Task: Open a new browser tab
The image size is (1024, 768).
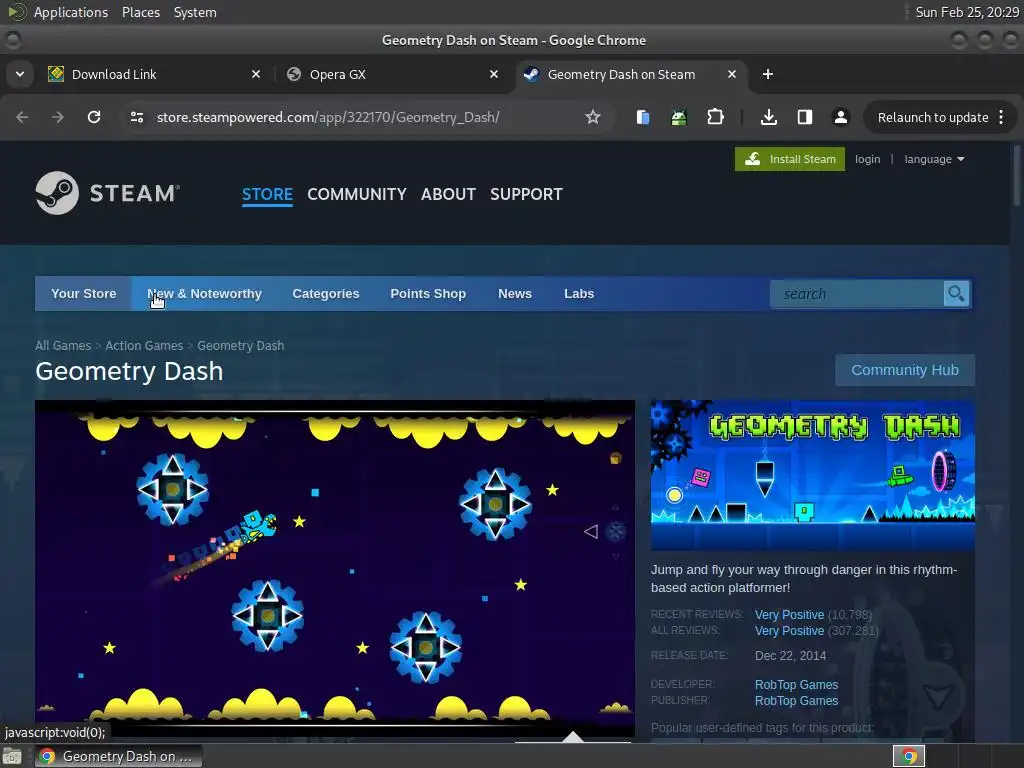Action: (x=768, y=74)
